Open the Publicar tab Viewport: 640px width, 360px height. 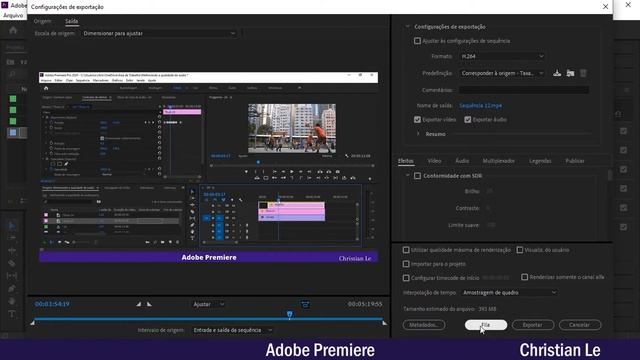(x=575, y=161)
